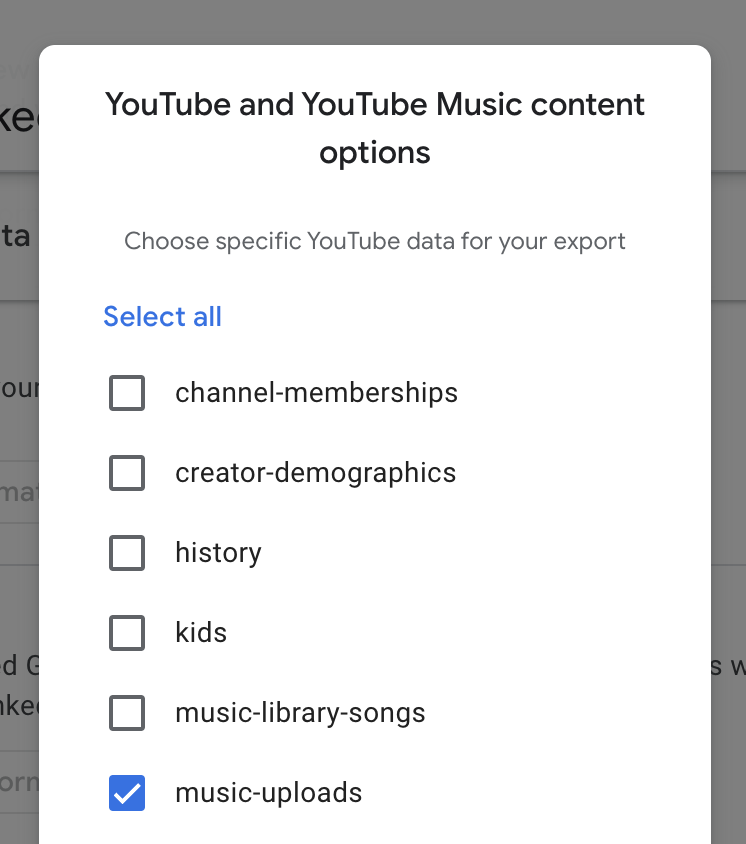Viewport: 746px width, 844px height.
Task: Click the dimmed backdrop right of the dialog
Action: (729, 400)
